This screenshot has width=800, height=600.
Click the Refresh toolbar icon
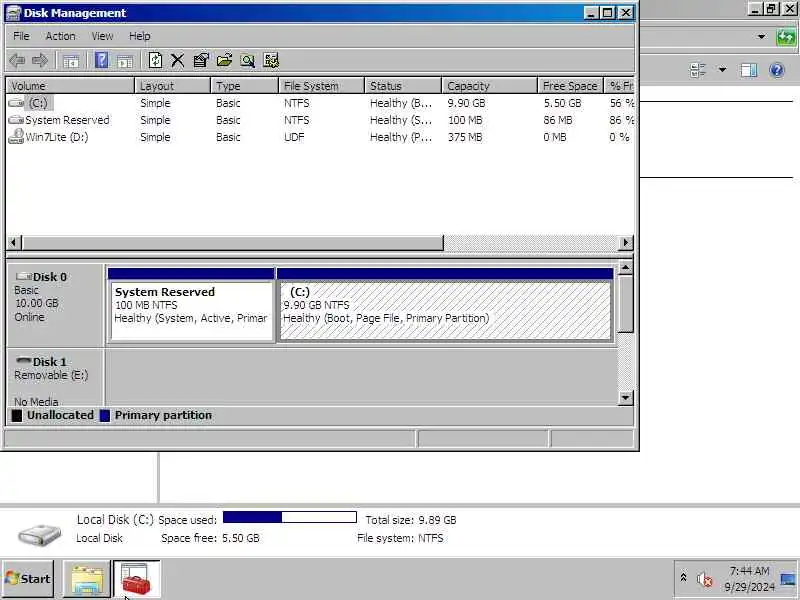click(155, 61)
